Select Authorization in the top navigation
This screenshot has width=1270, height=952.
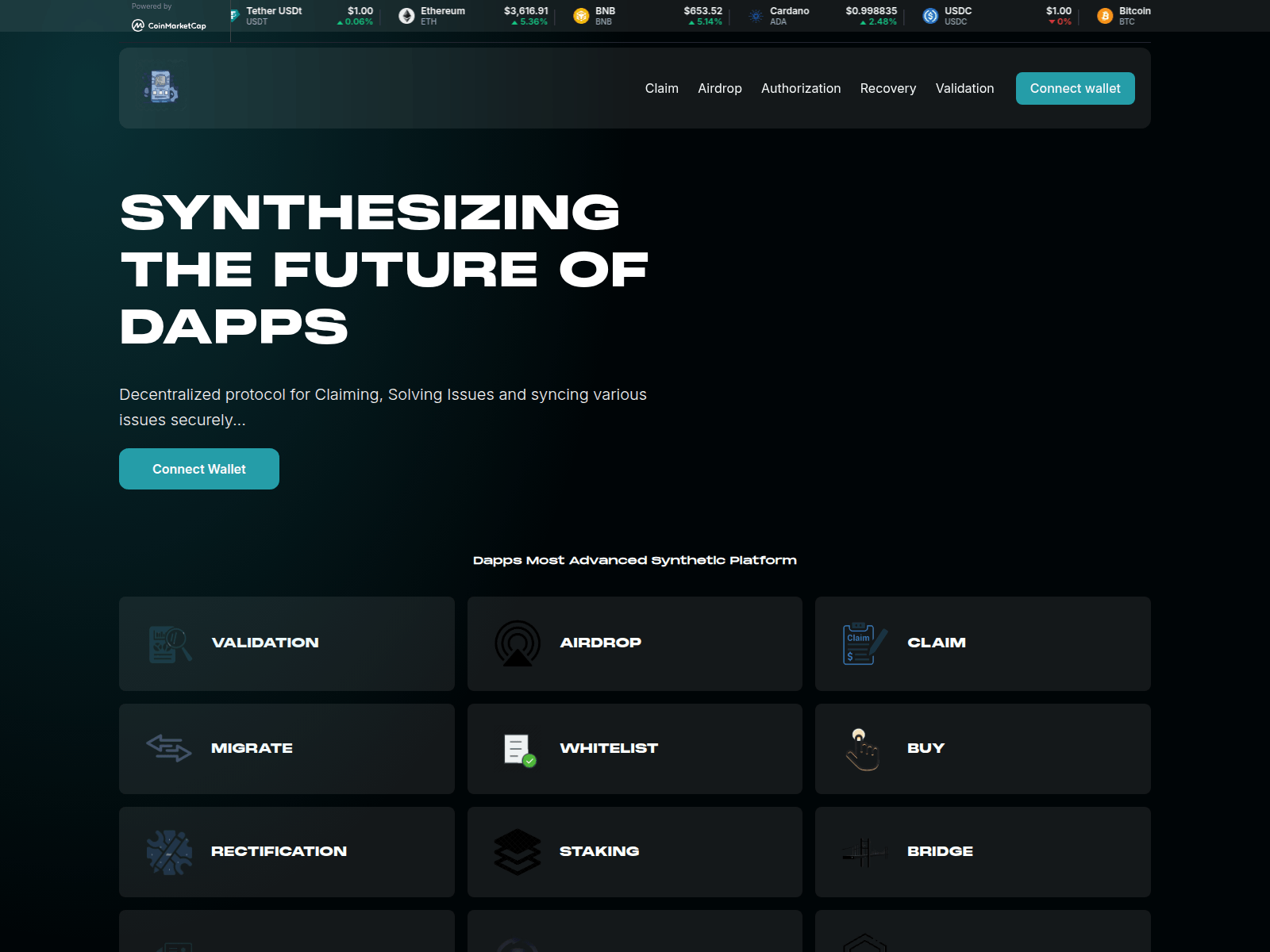coord(801,88)
